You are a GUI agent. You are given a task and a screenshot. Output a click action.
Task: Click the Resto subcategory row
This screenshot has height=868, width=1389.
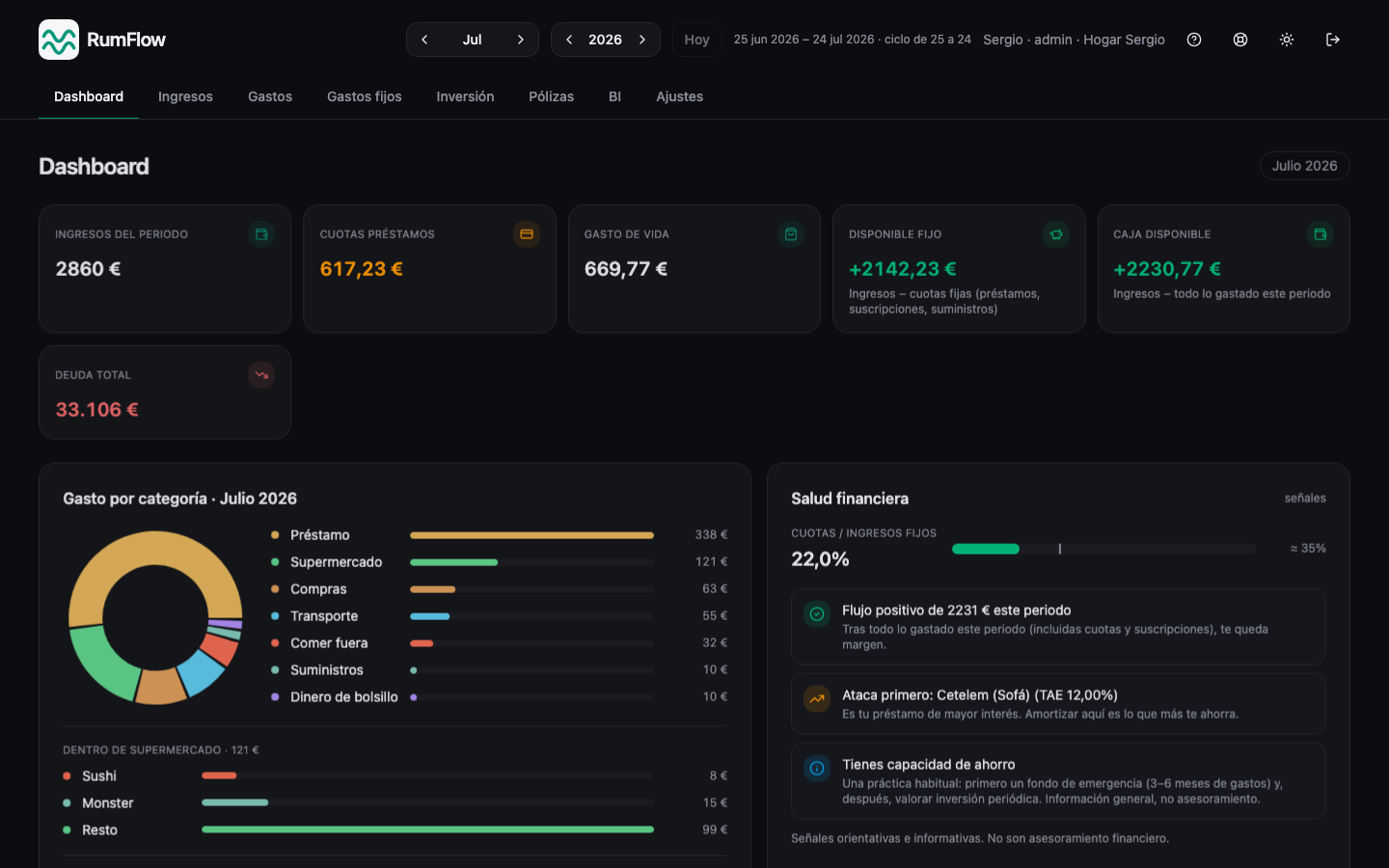click(x=395, y=830)
